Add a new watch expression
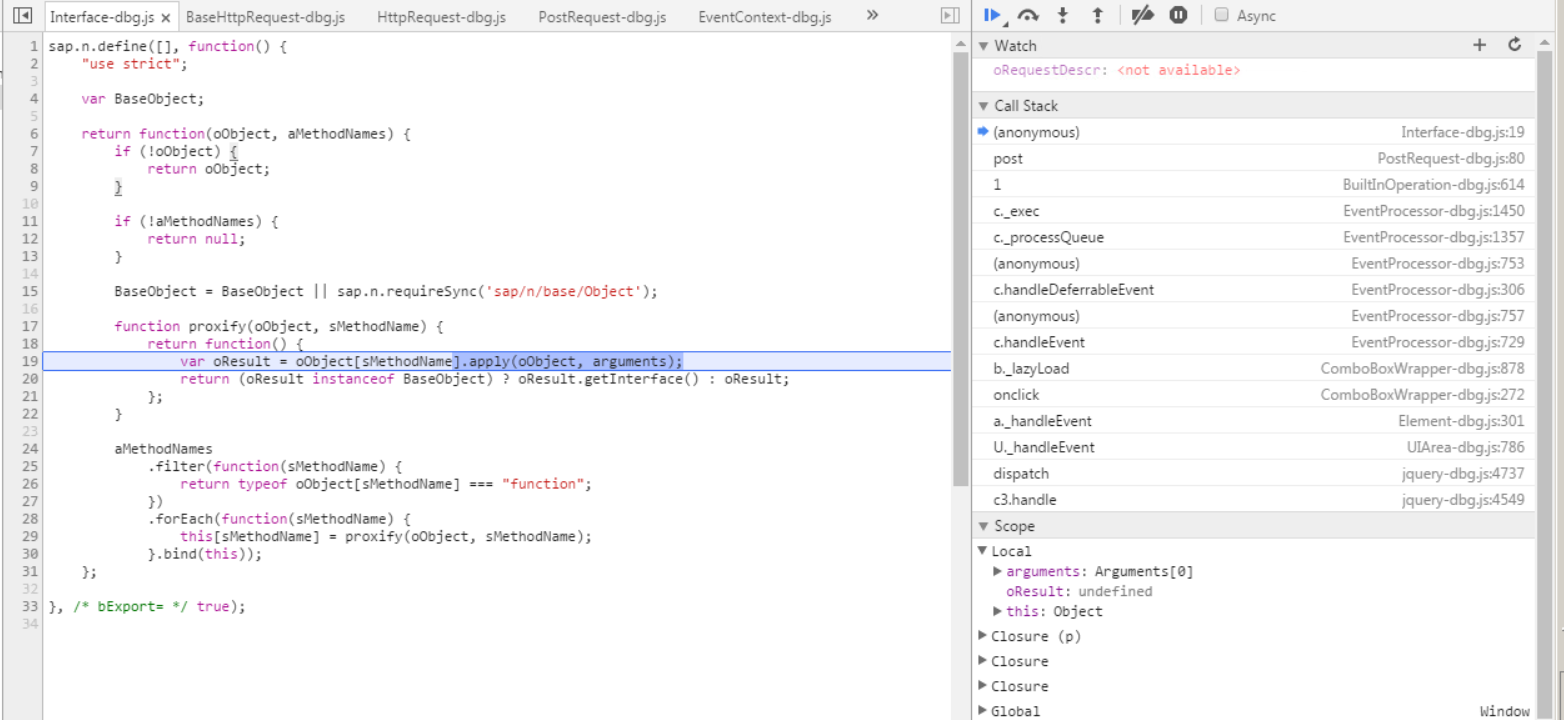This screenshot has width=1564, height=720. tap(1478, 44)
